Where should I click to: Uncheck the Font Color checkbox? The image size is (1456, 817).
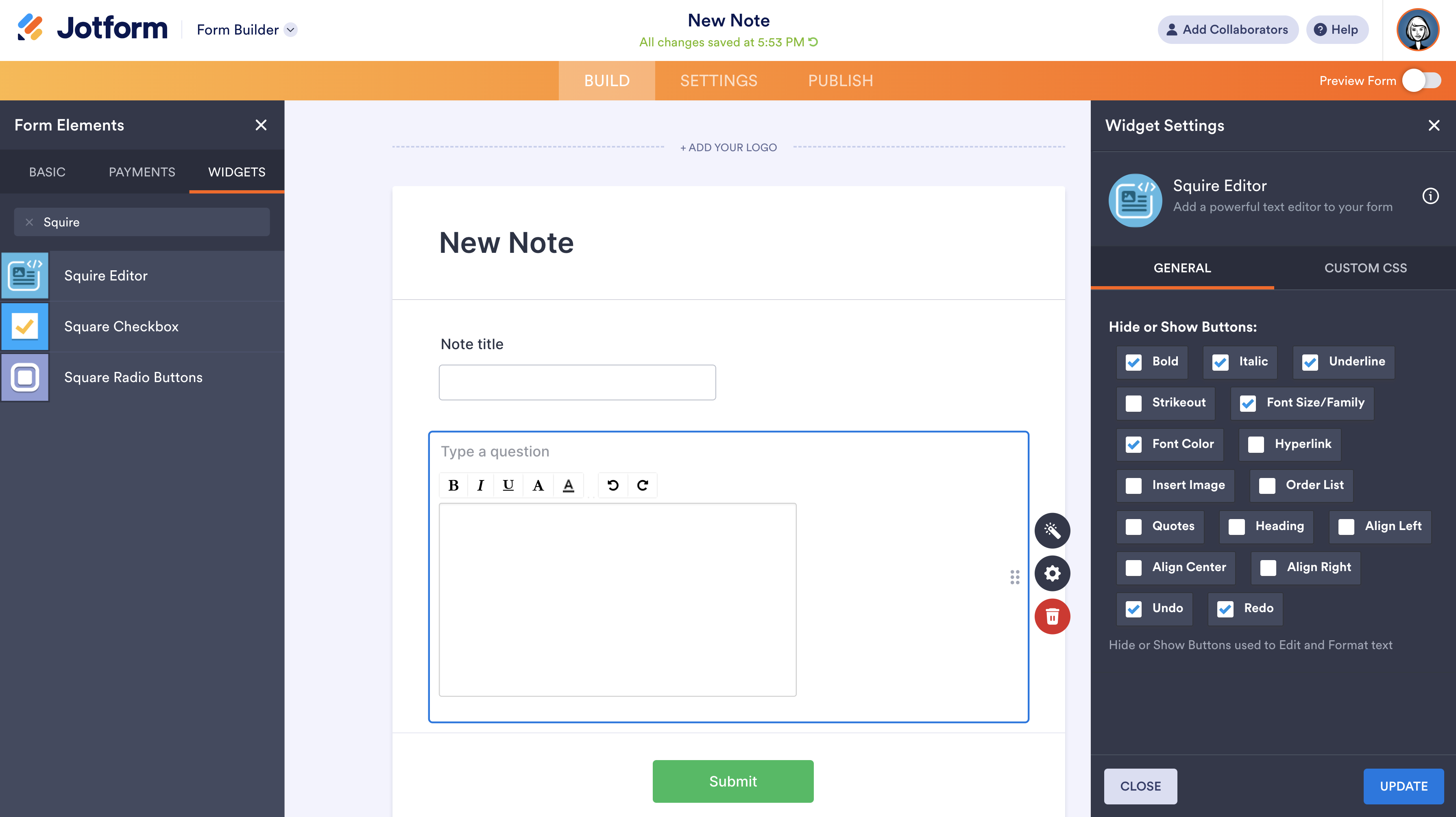pyautogui.click(x=1134, y=444)
